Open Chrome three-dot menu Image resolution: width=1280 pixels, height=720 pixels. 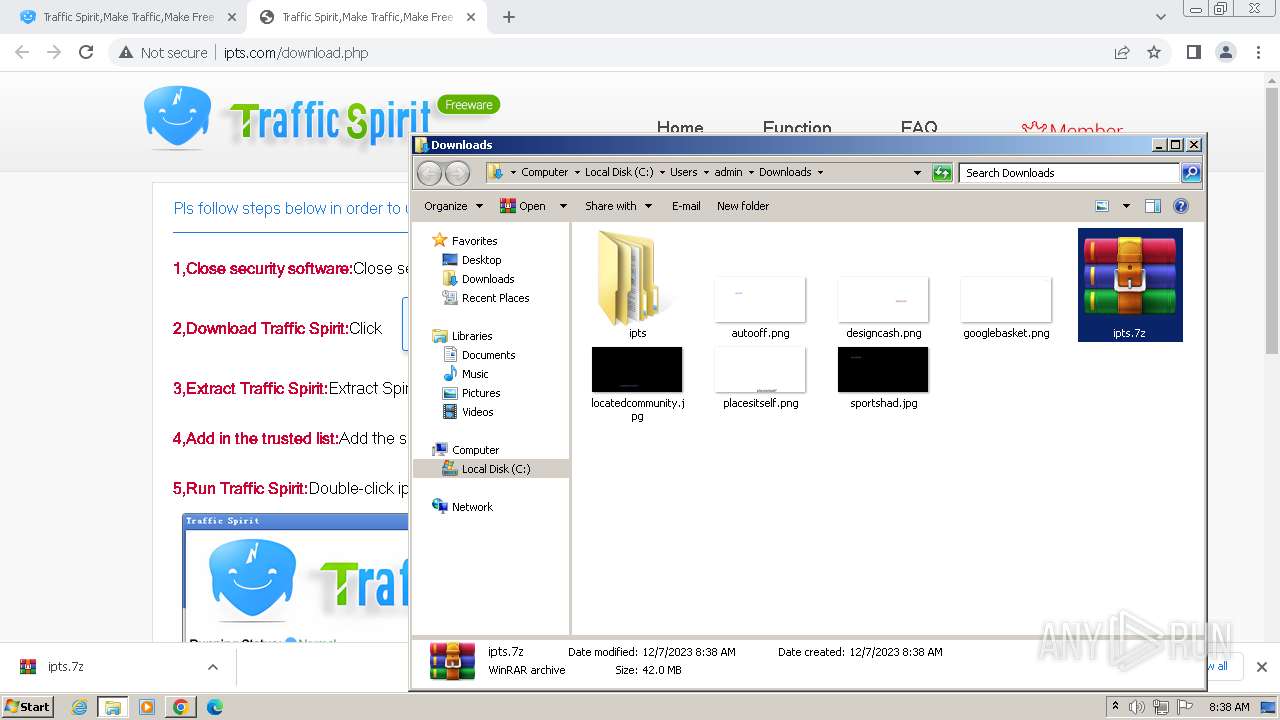[1258, 52]
